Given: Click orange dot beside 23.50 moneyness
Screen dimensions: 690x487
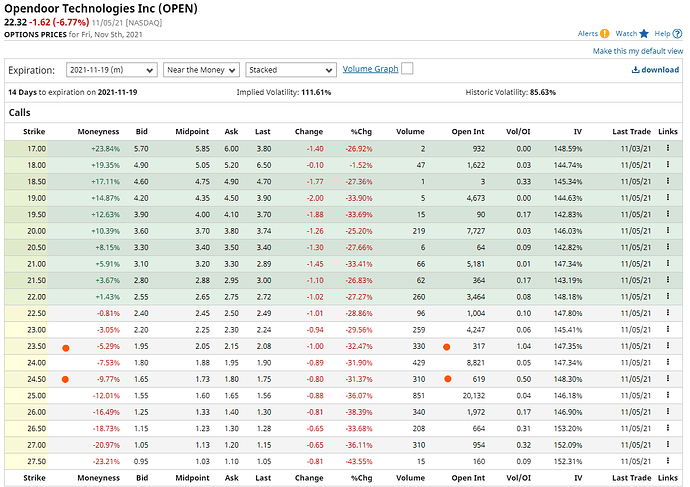Looking at the screenshot, I should (x=66, y=348).
